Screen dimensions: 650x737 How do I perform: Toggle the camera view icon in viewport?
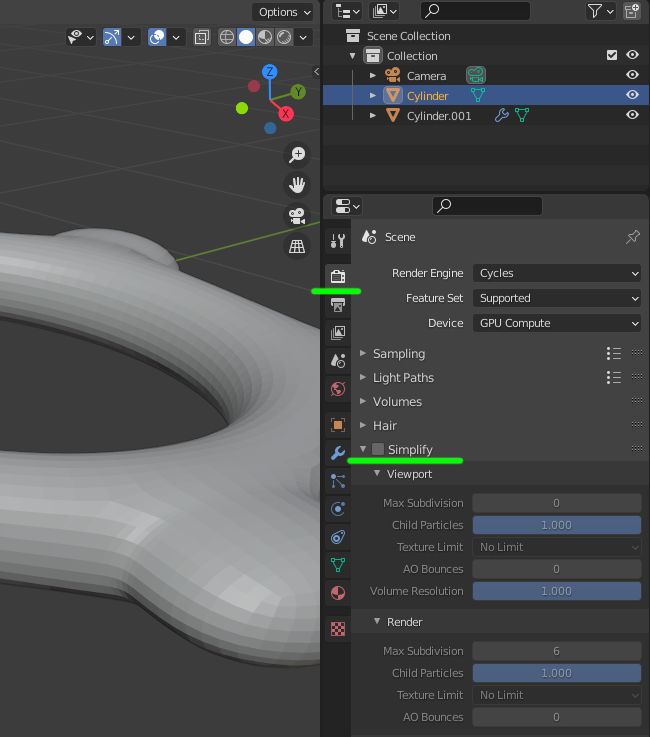[297, 216]
